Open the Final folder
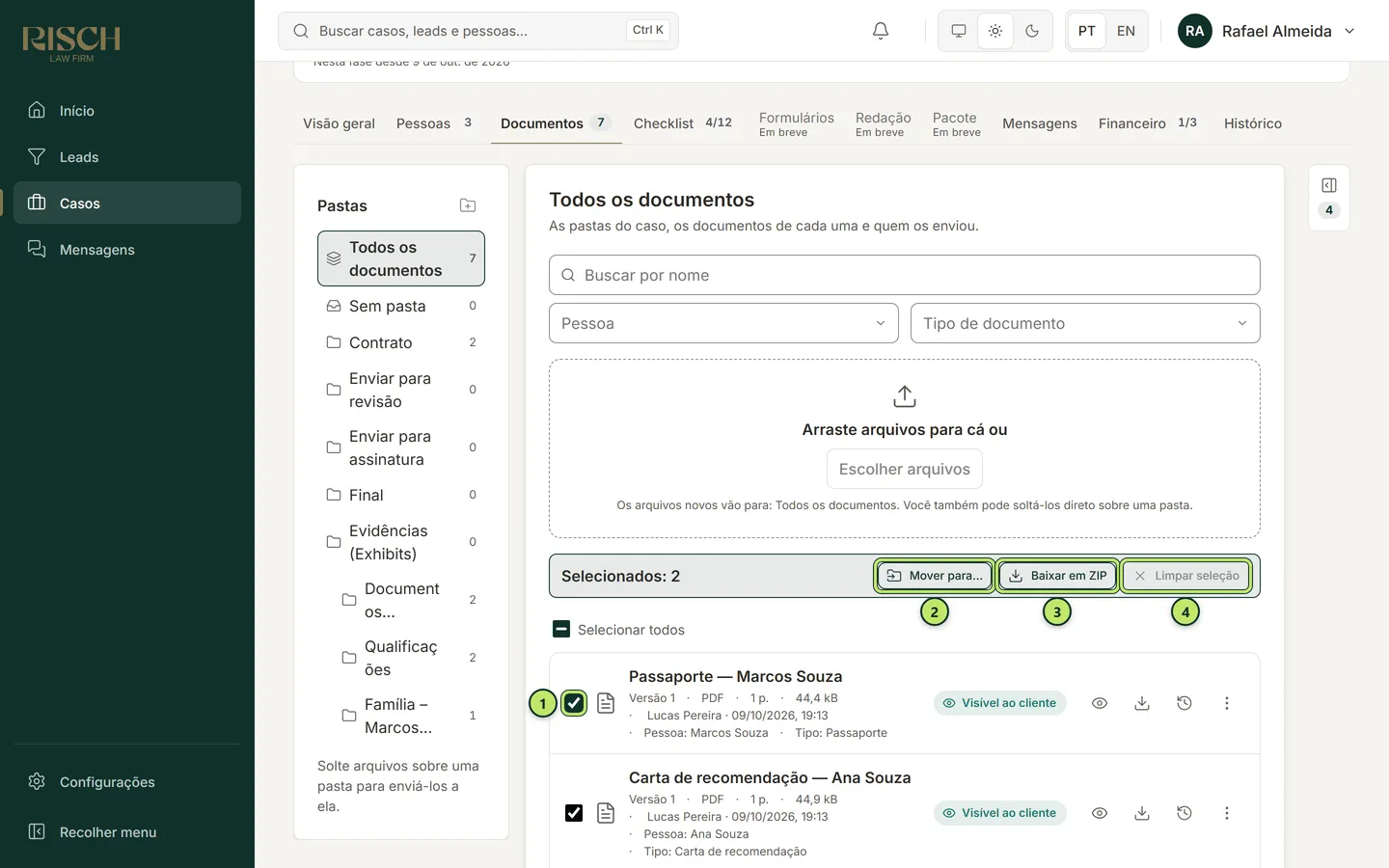 [x=401, y=495]
